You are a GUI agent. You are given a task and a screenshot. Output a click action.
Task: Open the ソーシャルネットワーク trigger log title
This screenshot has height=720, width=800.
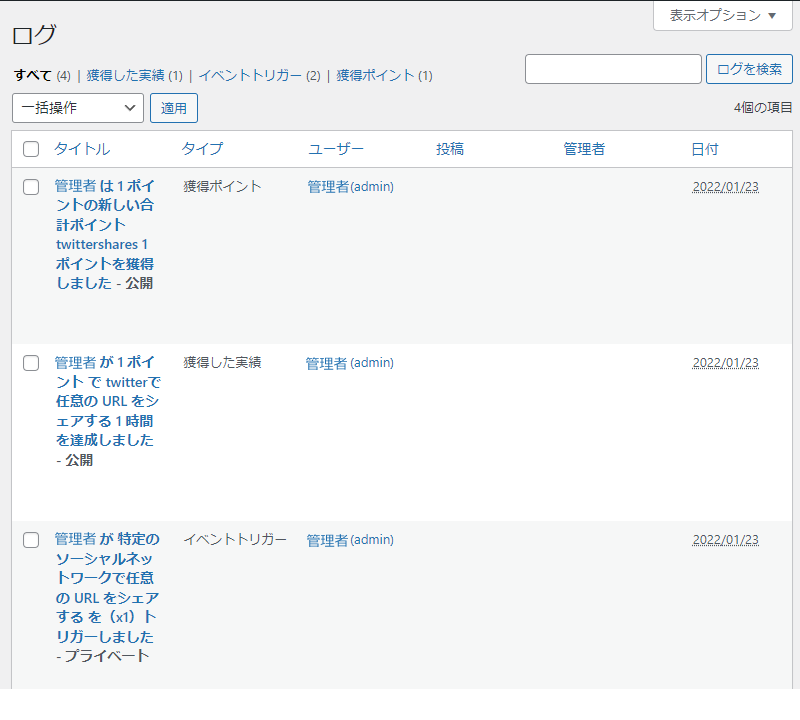pos(107,588)
